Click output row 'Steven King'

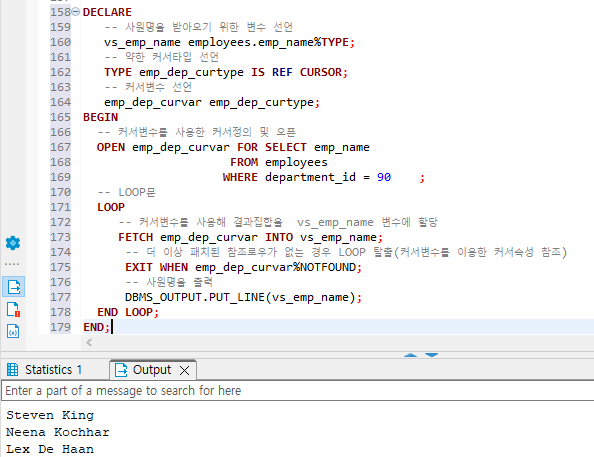pyautogui.click(x=50, y=415)
